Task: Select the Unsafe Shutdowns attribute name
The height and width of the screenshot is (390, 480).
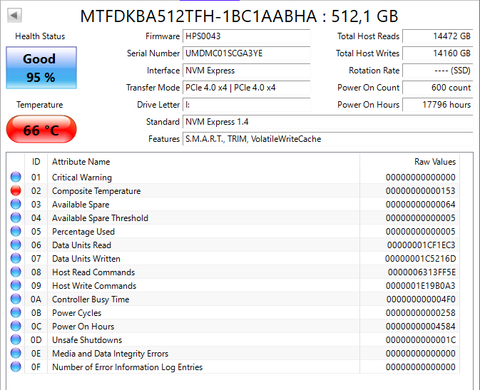Action: (x=87, y=340)
